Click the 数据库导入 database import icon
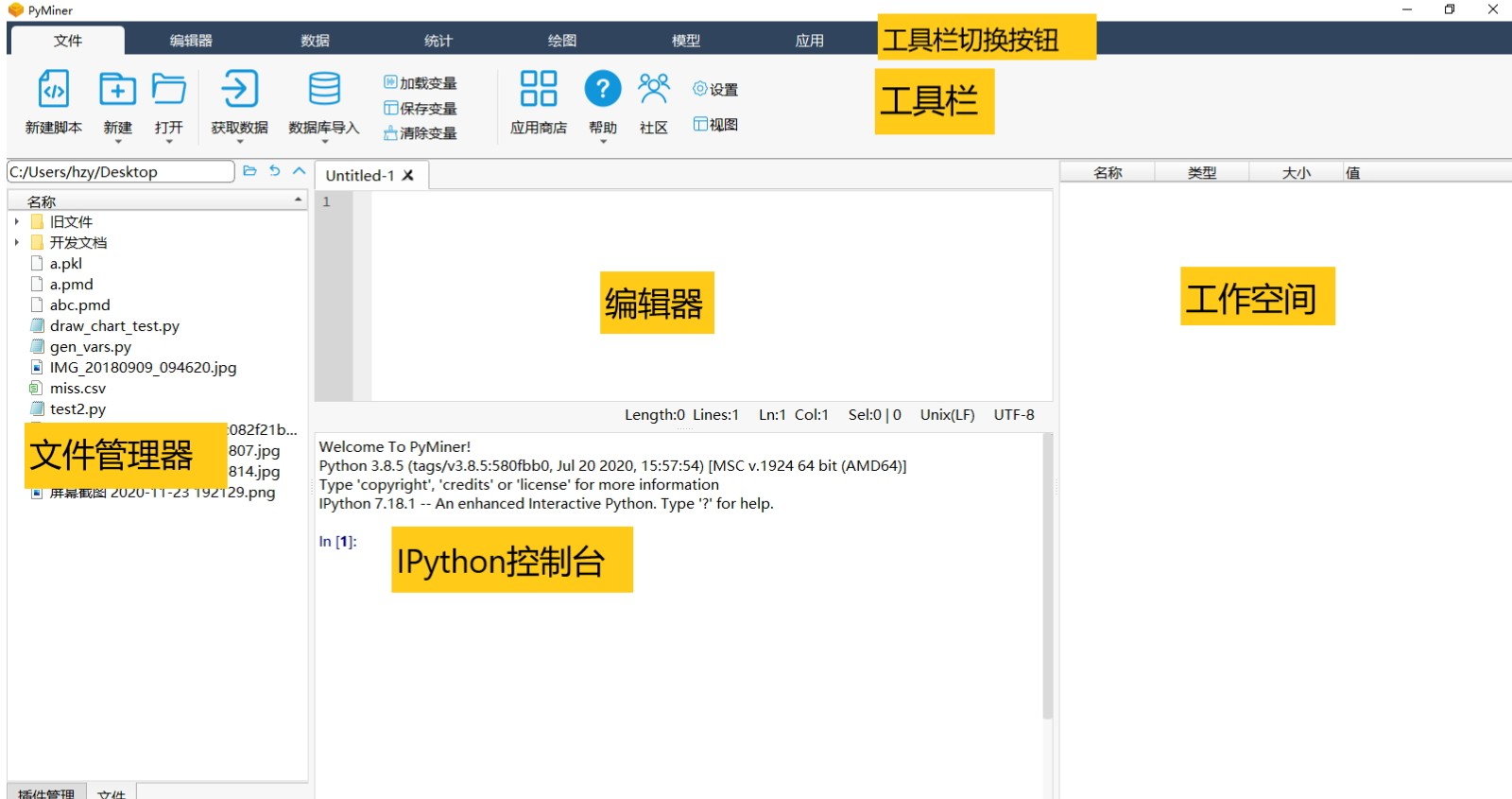 click(x=324, y=90)
